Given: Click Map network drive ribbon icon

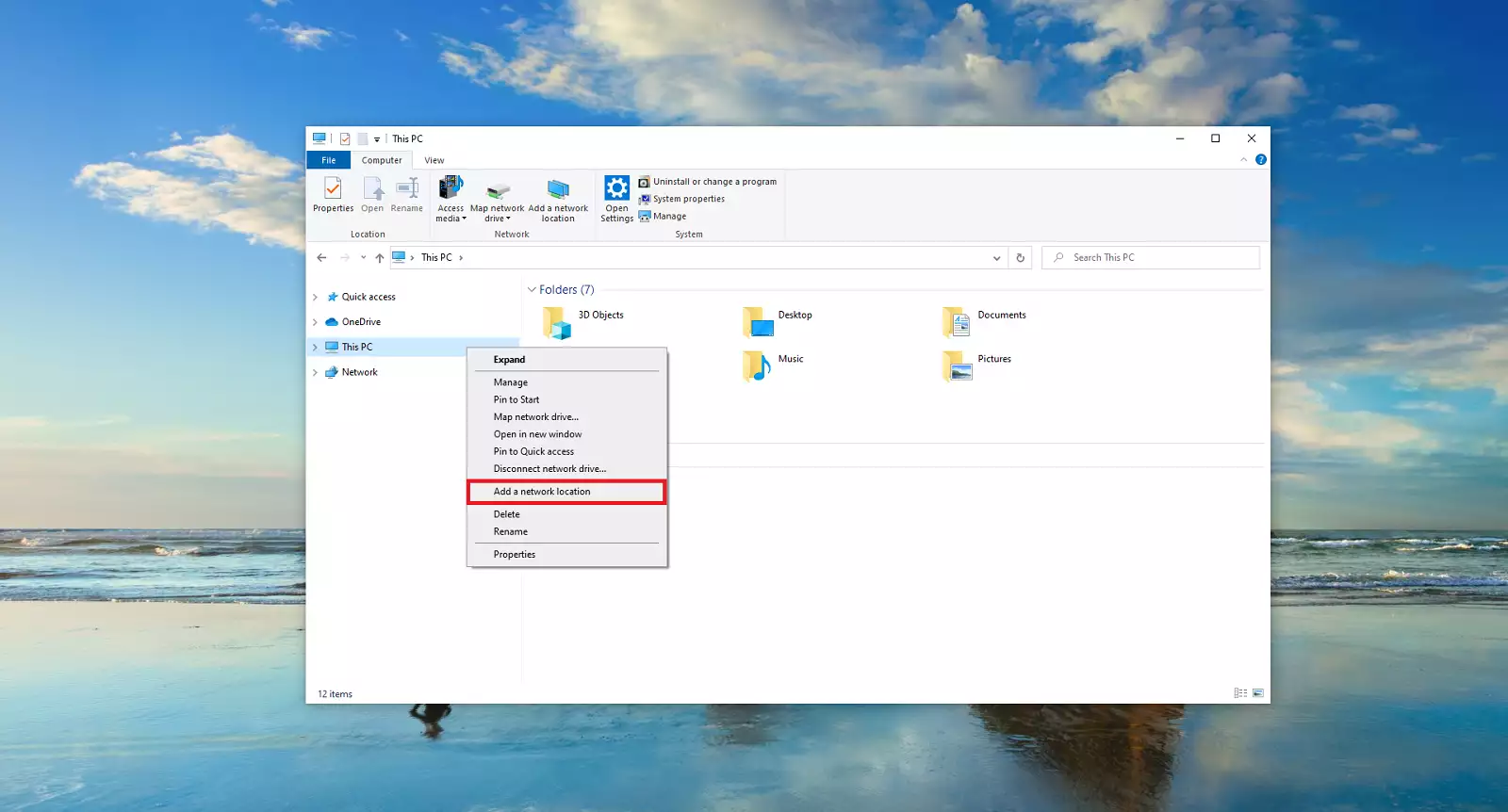Looking at the screenshot, I should click(497, 200).
